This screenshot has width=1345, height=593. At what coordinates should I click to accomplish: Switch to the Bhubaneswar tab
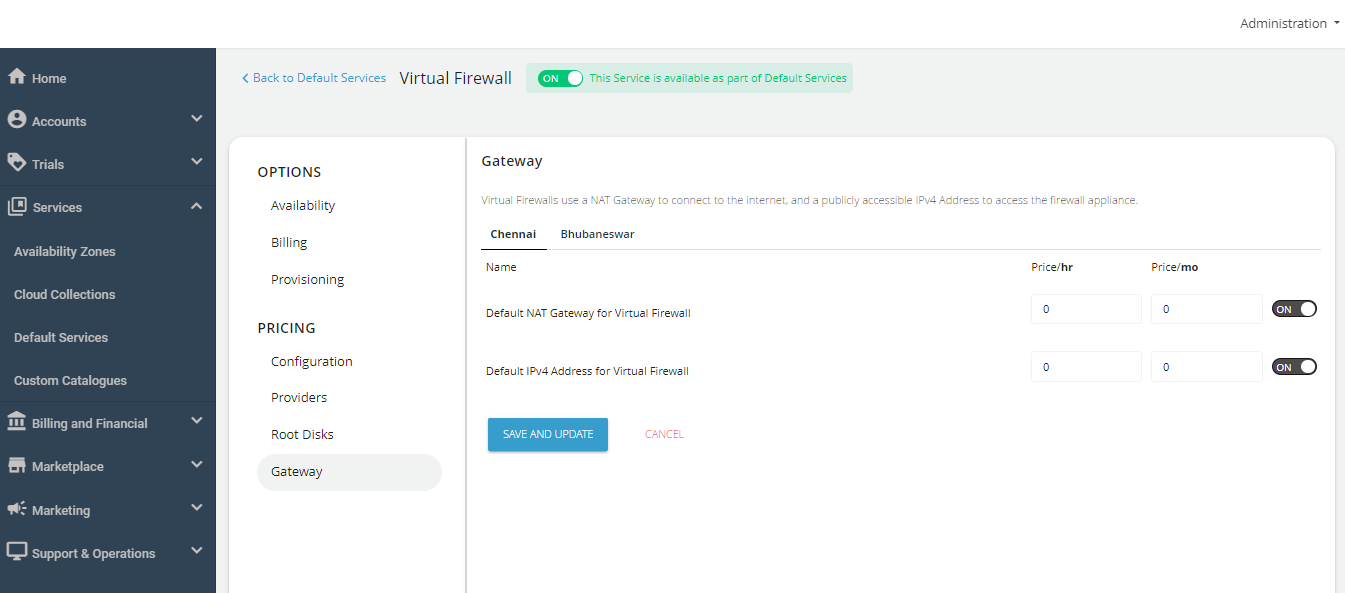[x=597, y=233]
